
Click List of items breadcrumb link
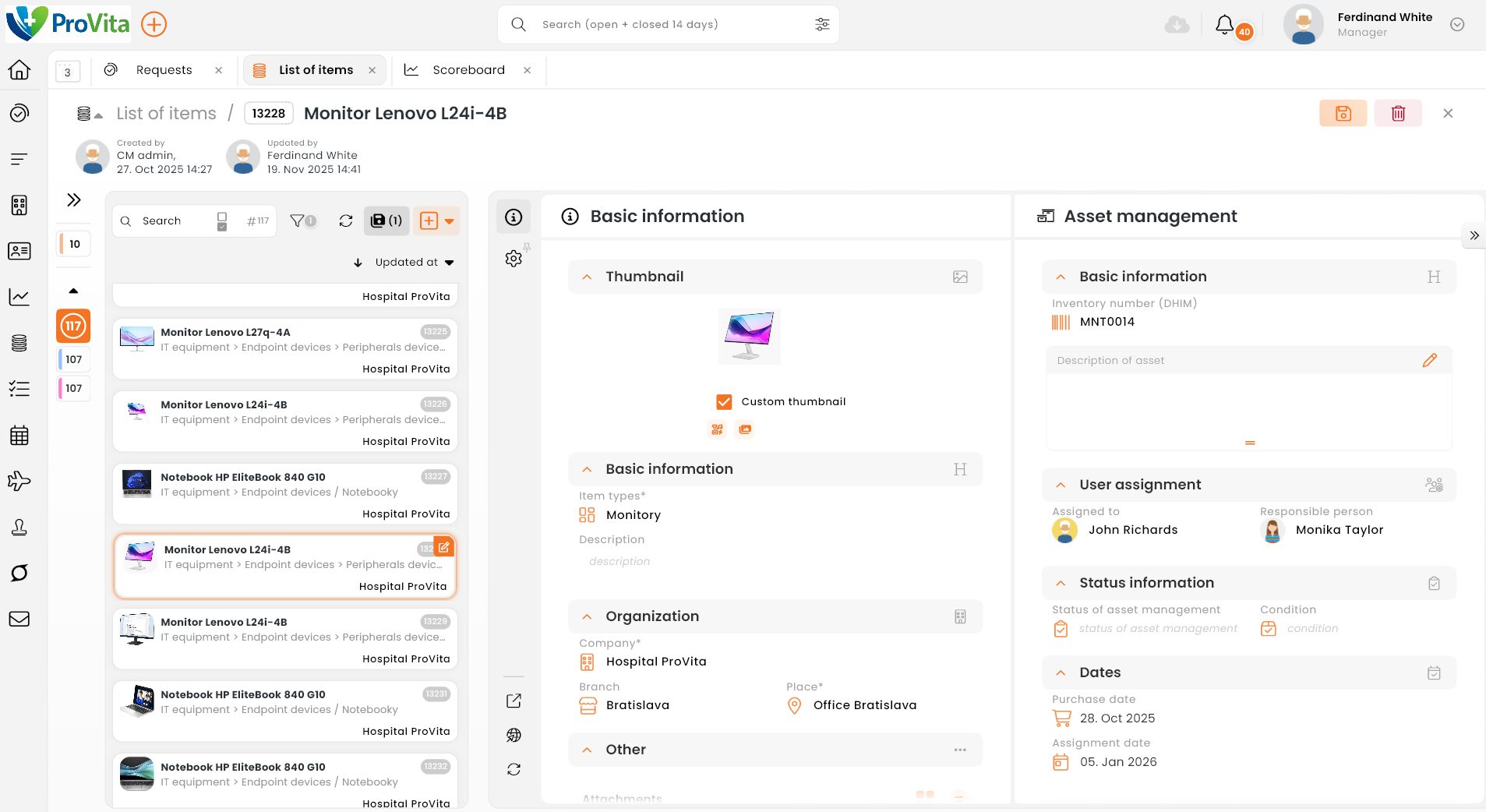tap(166, 114)
